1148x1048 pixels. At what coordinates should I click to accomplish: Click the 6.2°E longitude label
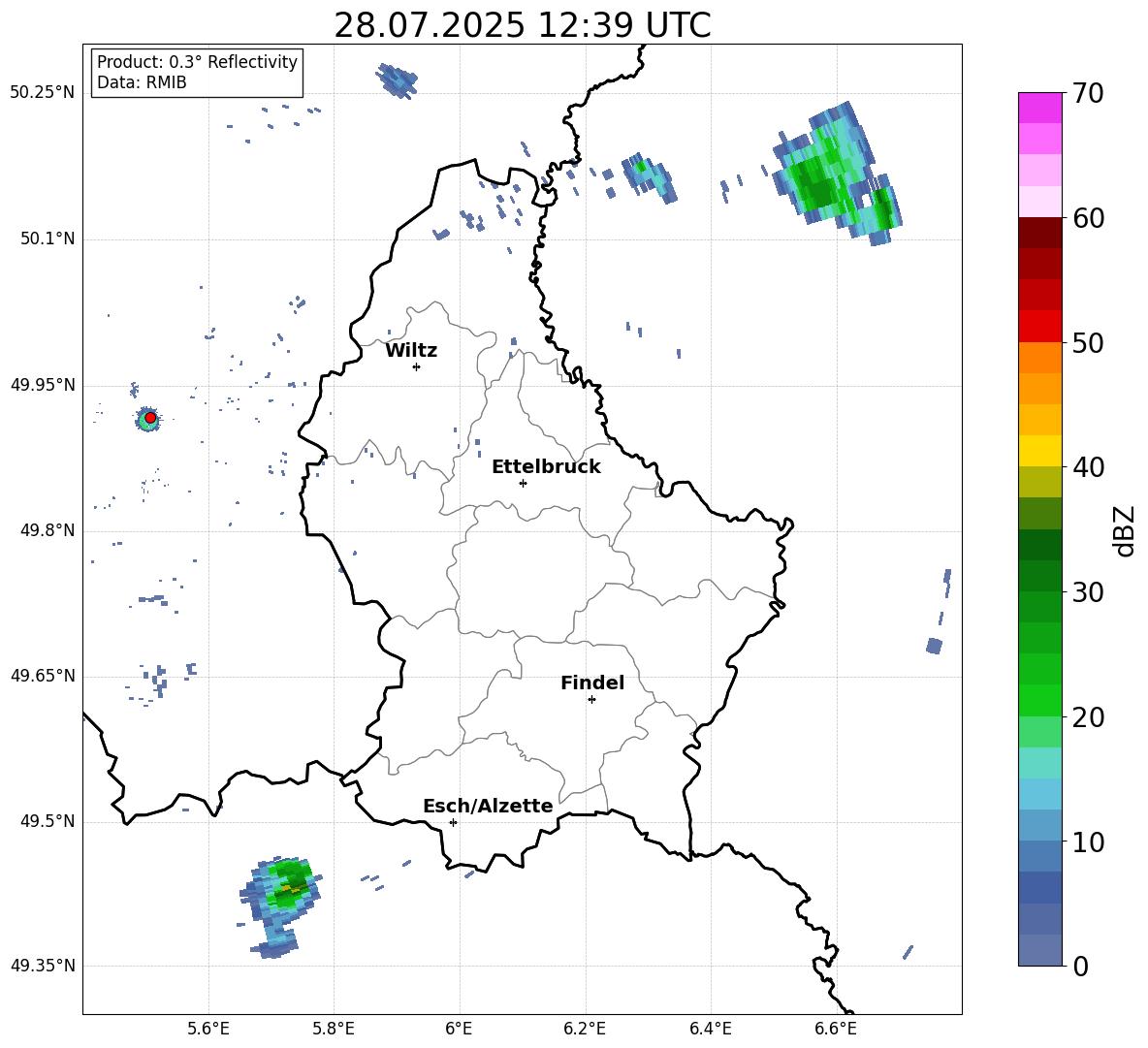click(x=585, y=1029)
